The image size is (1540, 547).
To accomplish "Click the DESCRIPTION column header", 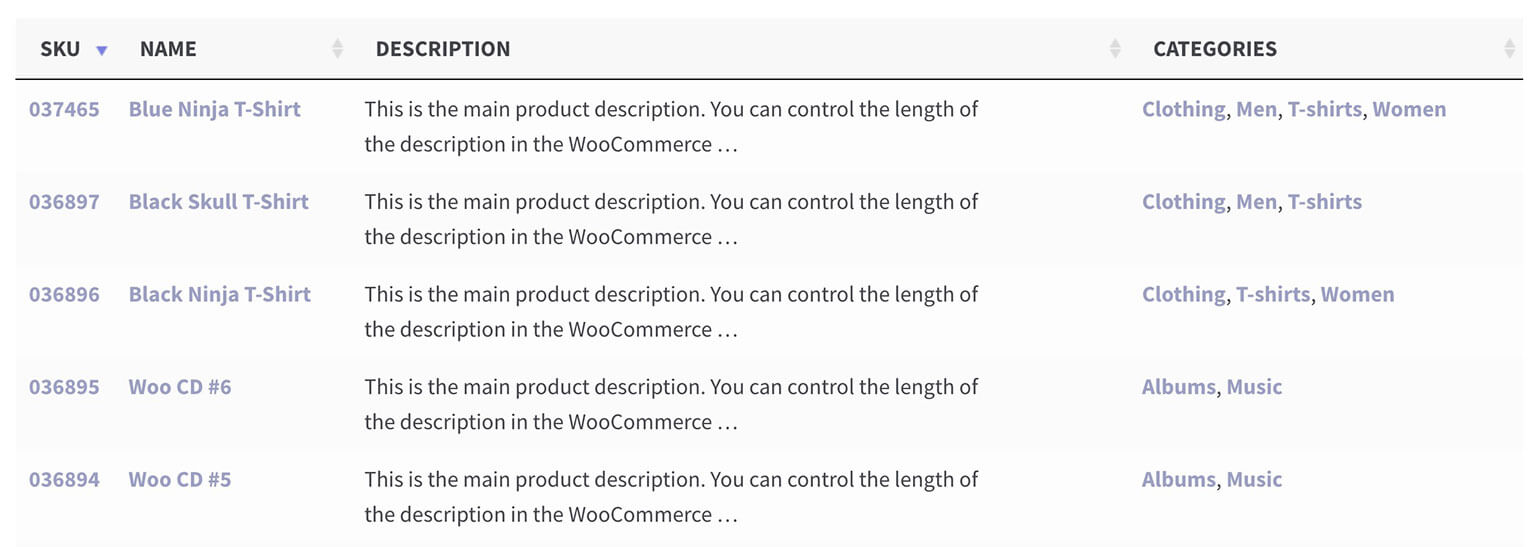I will [443, 48].
